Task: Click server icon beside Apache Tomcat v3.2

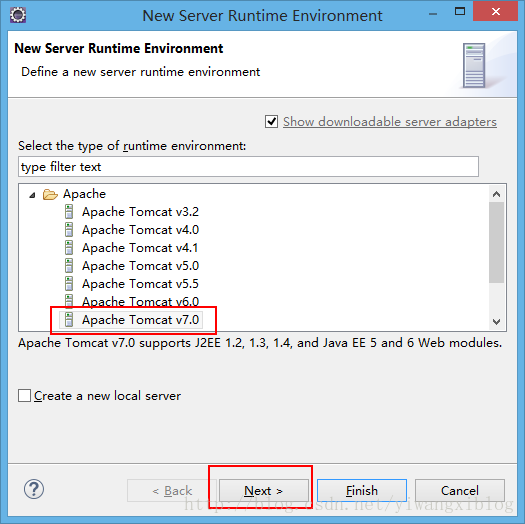Action: pyautogui.click(x=69, y=212)
